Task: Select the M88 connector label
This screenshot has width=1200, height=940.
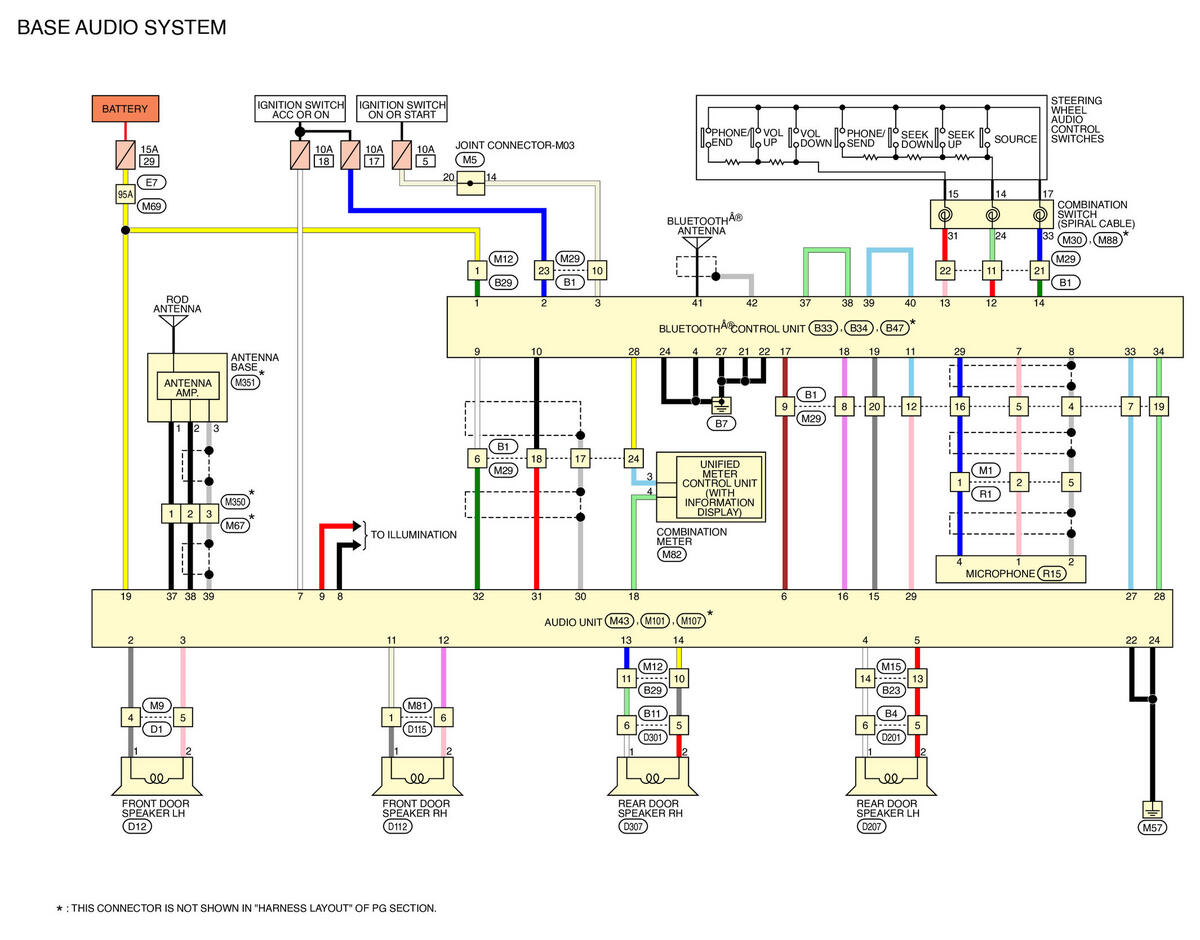Action: point(1110,239)
